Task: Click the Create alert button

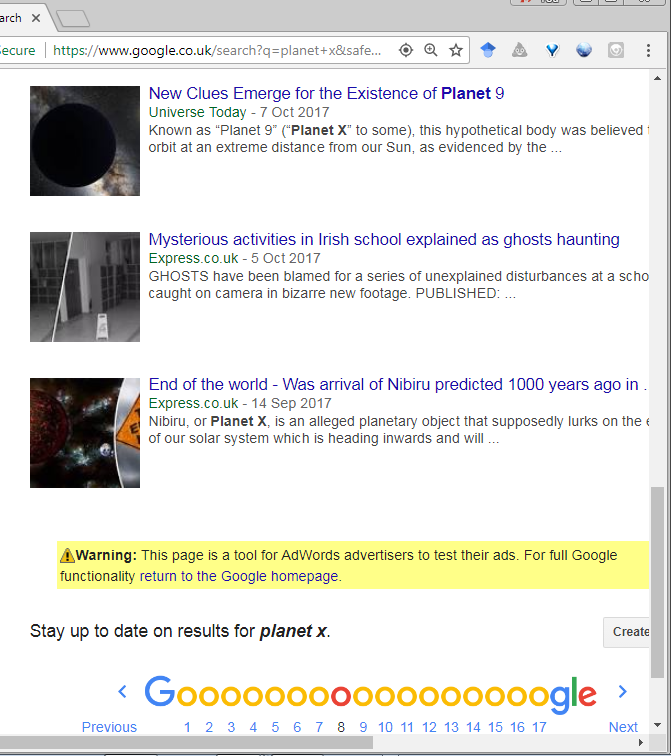Action: [630, 631]
